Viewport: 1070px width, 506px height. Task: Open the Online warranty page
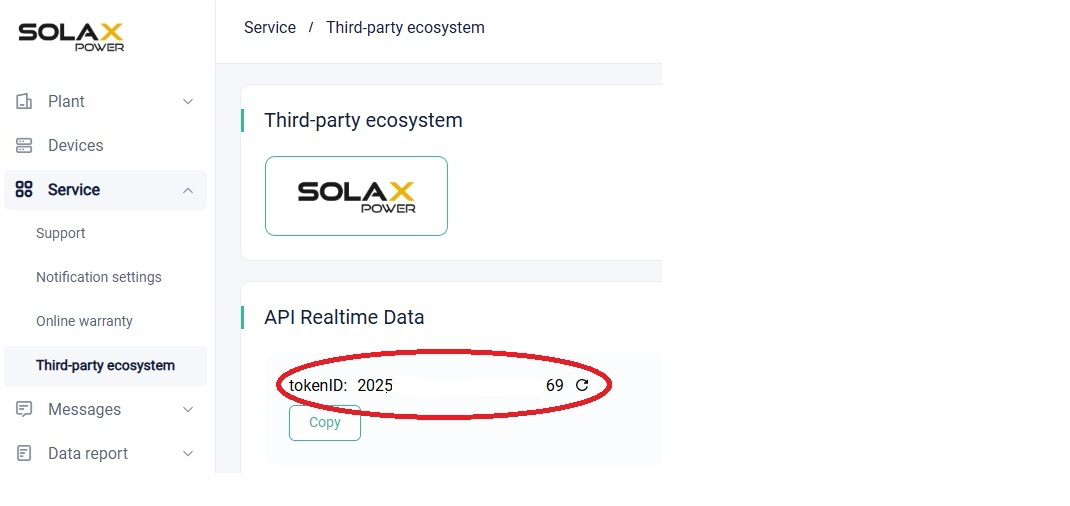coord(84,321)
